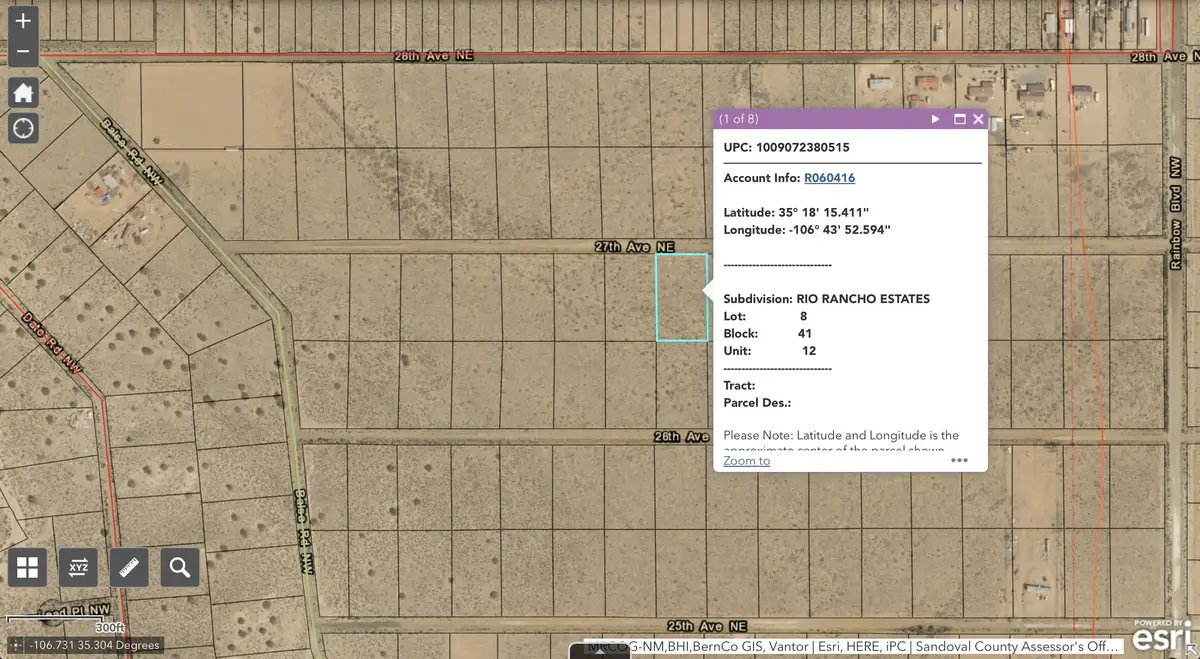Viewport: 1200px width, 659px height.
Task: Click the (1 of 8) popup counter
Action: coord(739,119)
